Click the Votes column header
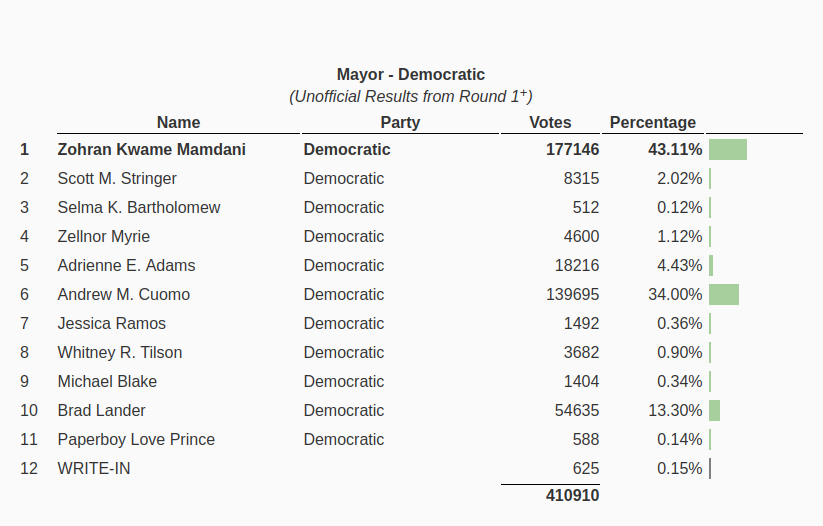 tap(550, 122)
